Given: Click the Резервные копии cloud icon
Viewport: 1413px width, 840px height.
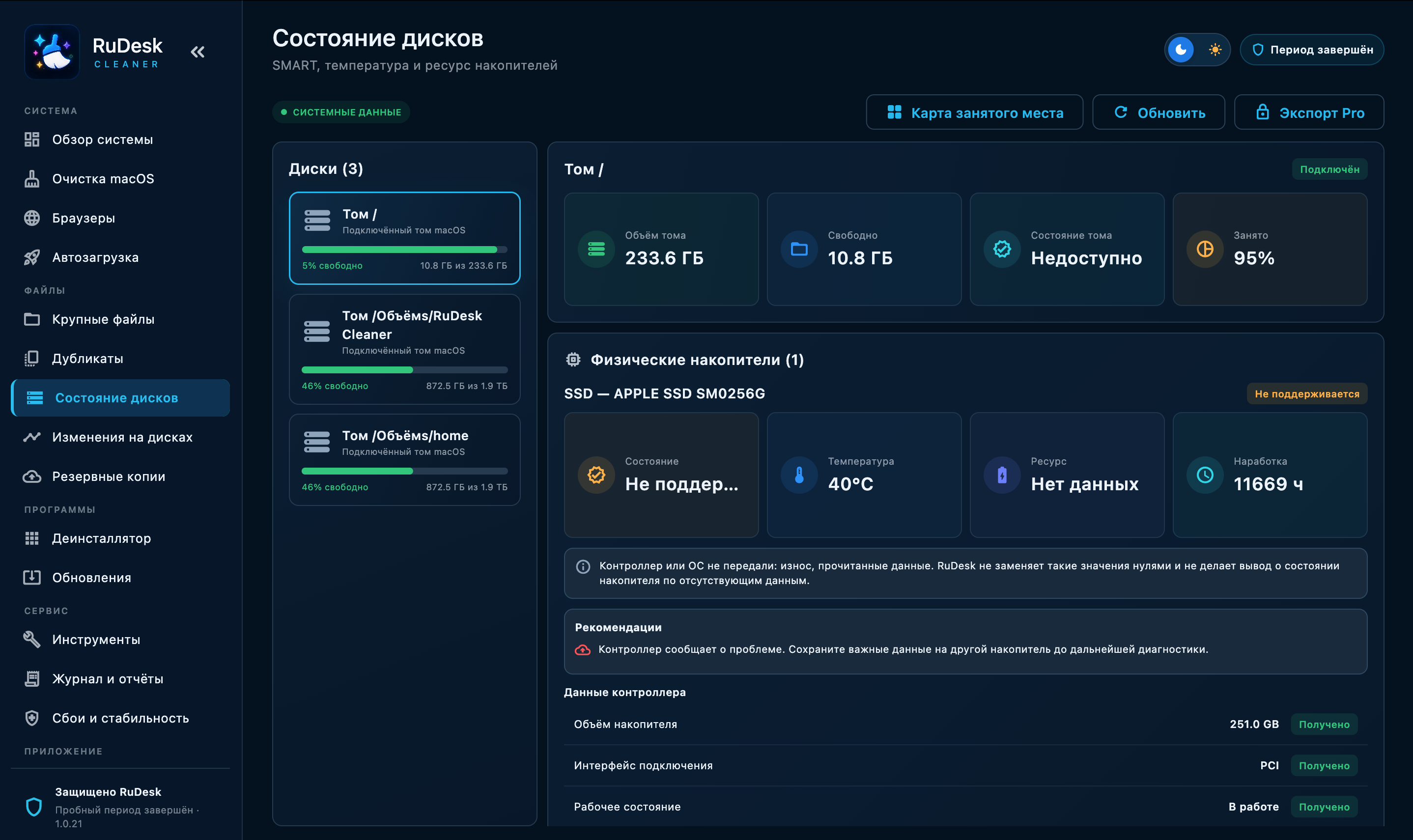Looking at the screenshot, I should click(32, 476).
